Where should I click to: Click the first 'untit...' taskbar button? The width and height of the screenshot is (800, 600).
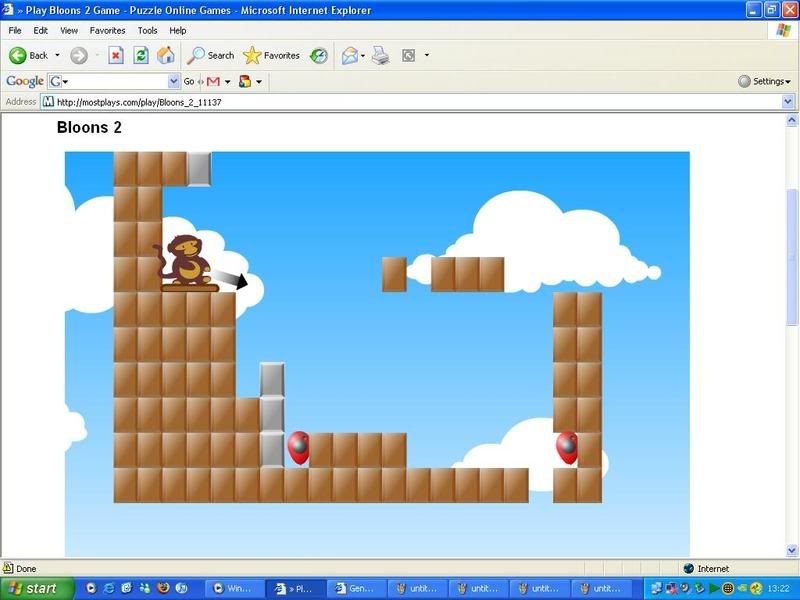point(417,588)
